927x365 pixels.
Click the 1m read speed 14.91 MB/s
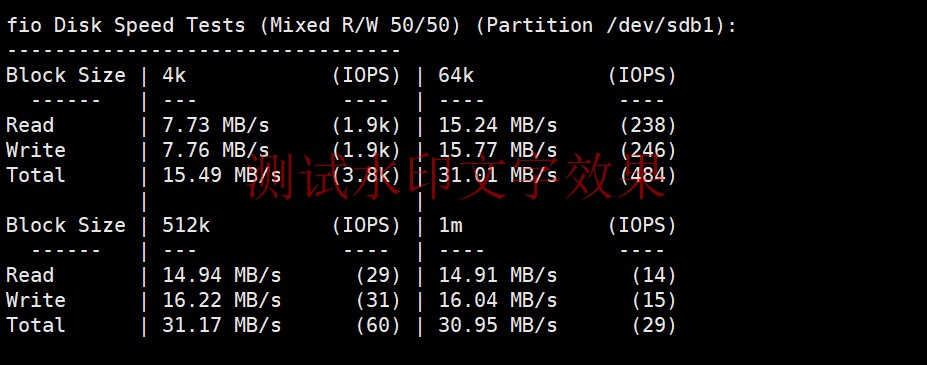(498, 275)
